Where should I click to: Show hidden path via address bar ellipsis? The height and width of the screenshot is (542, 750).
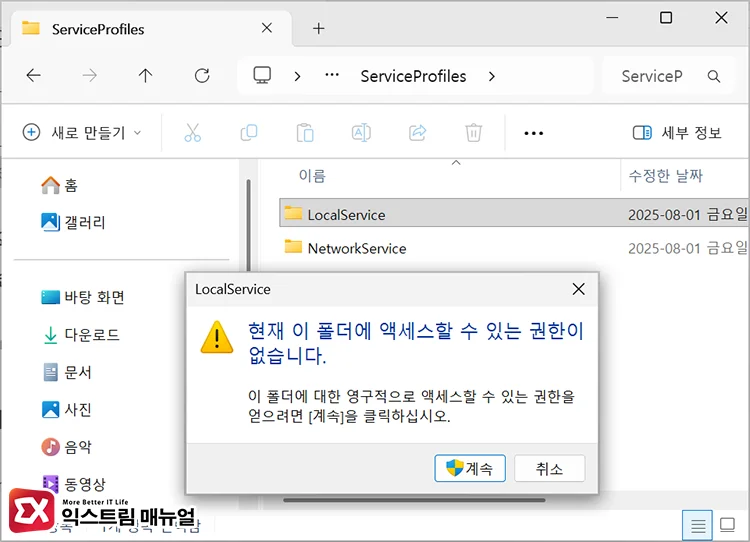[x=332, y=75]
